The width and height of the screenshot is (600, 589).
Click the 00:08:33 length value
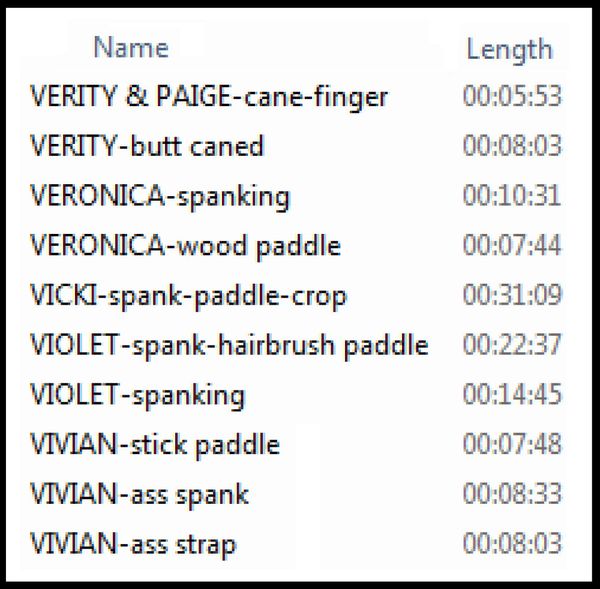pyautogui.click(x=512, y=494)
